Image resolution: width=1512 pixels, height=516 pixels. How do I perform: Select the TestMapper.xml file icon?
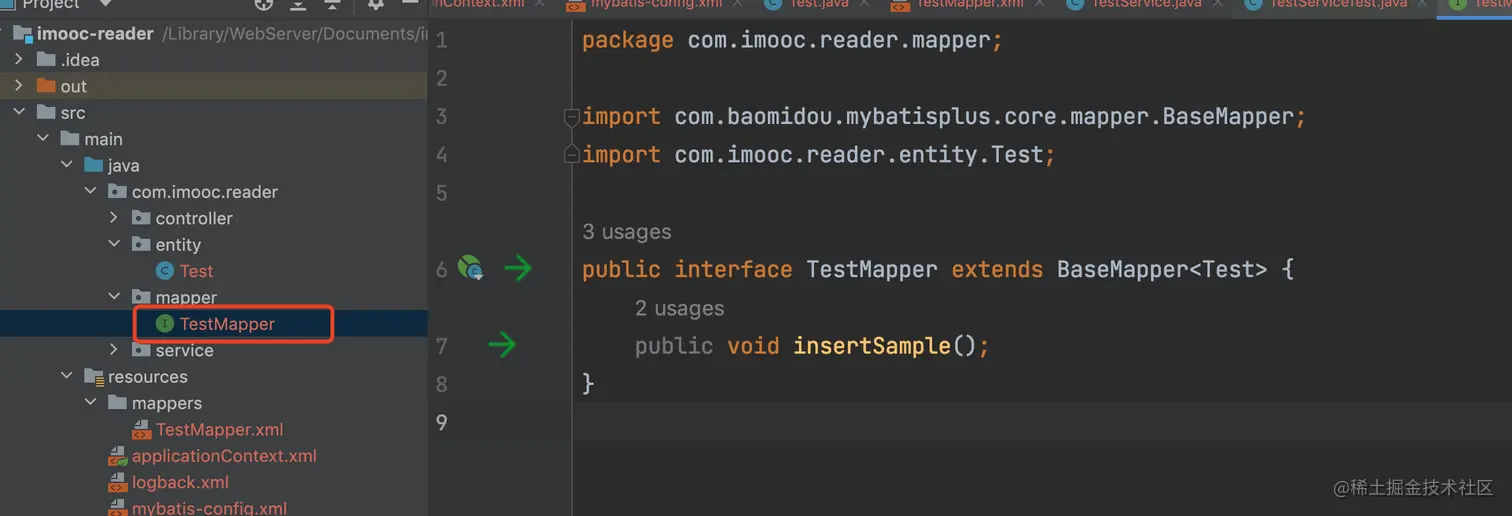pyautogui.click(x=142, y=430)
